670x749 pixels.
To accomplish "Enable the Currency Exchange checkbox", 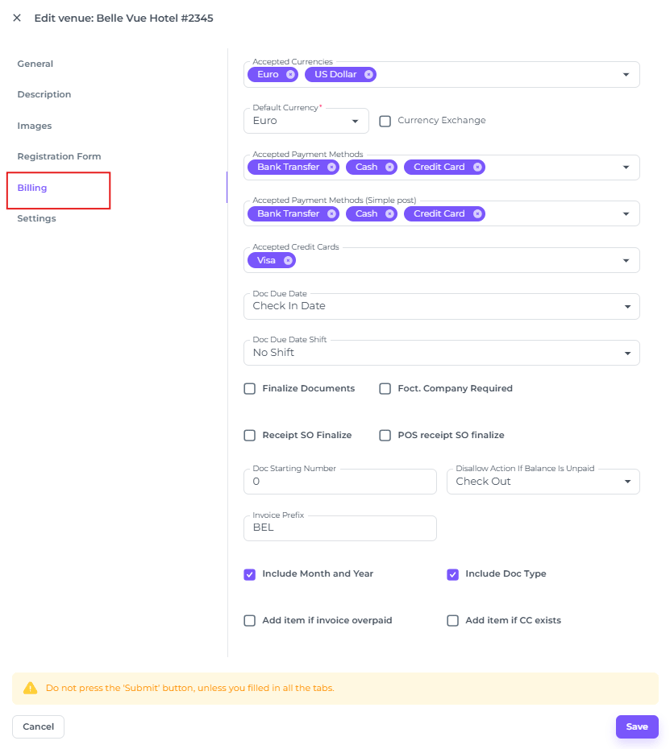I will pyautogui.click(x=385, y=121).
